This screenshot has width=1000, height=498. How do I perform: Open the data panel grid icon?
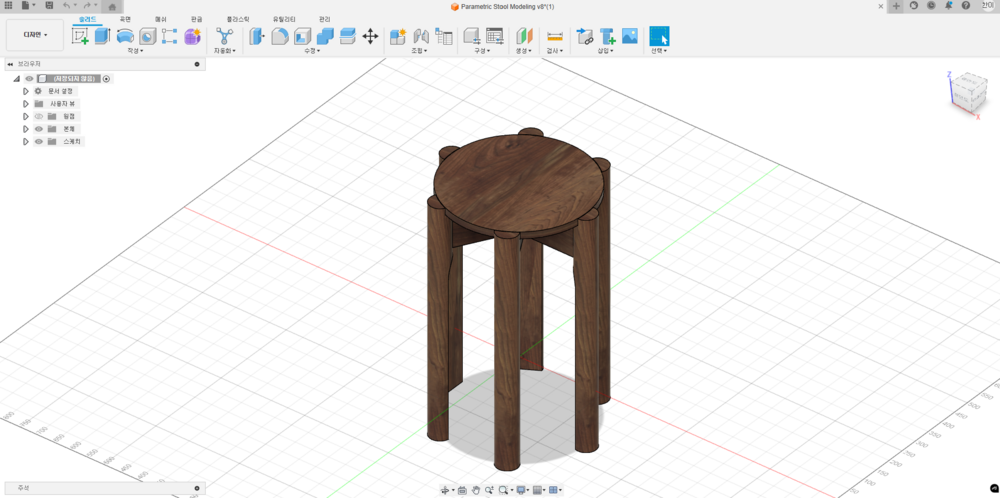tap(8, 6)
